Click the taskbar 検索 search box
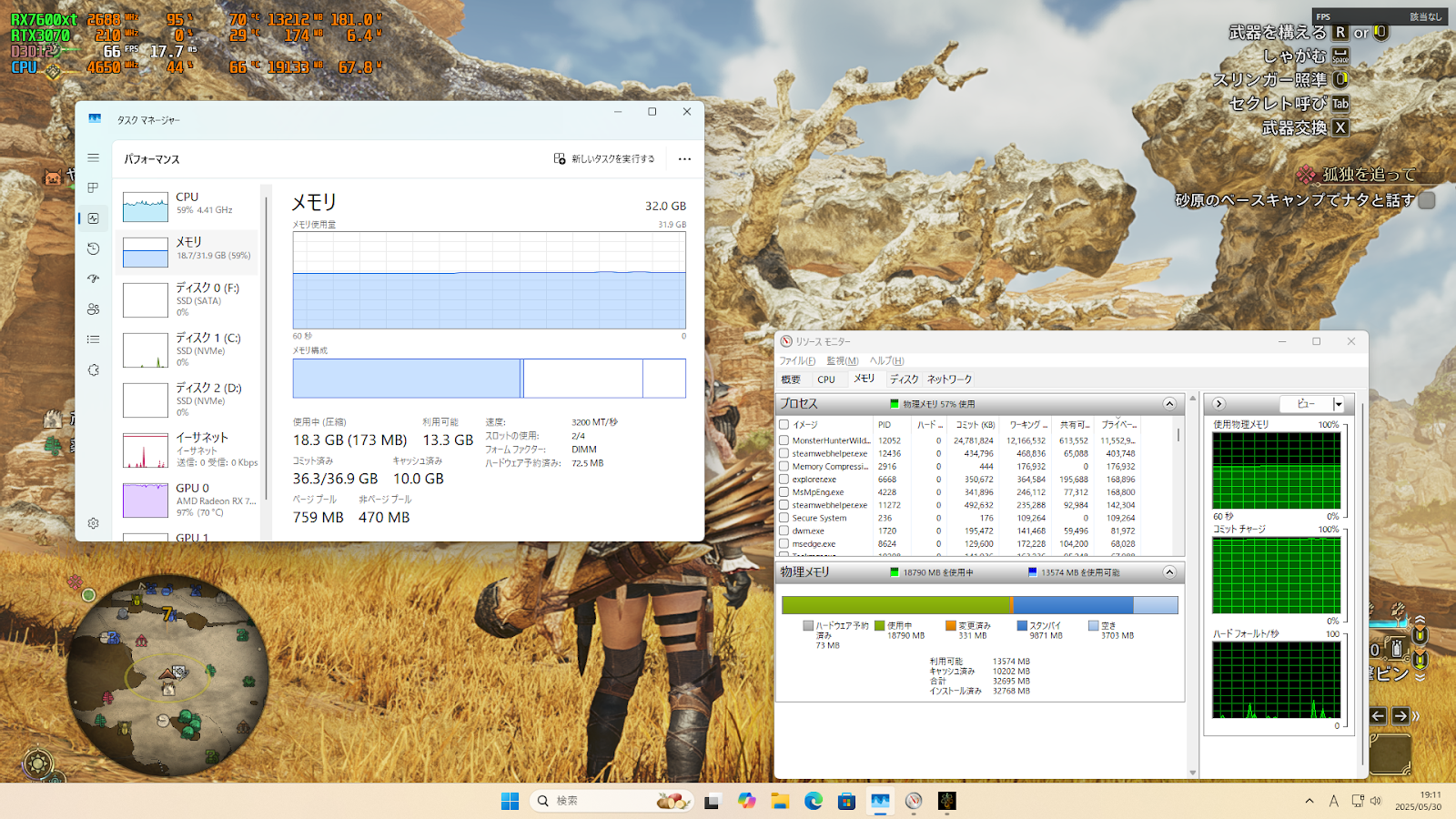 (611, 801)
